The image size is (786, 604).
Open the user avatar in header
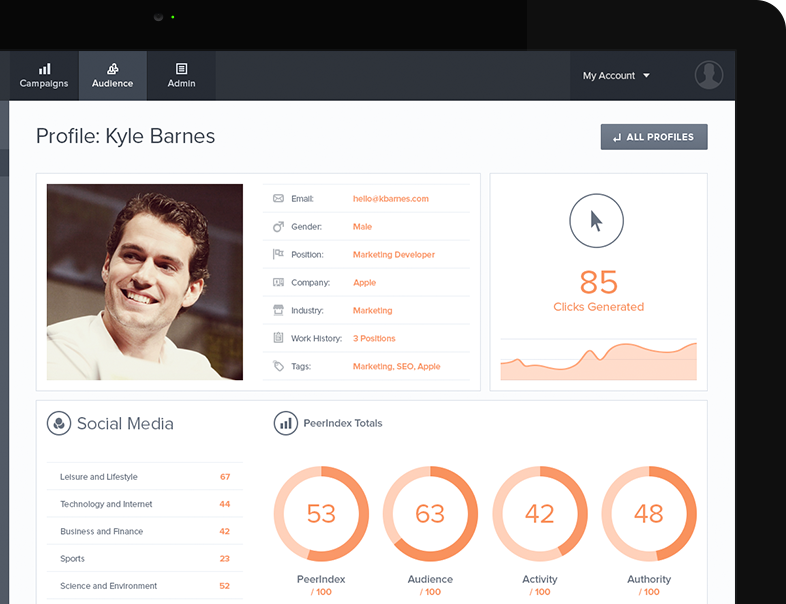pos(709,75)
